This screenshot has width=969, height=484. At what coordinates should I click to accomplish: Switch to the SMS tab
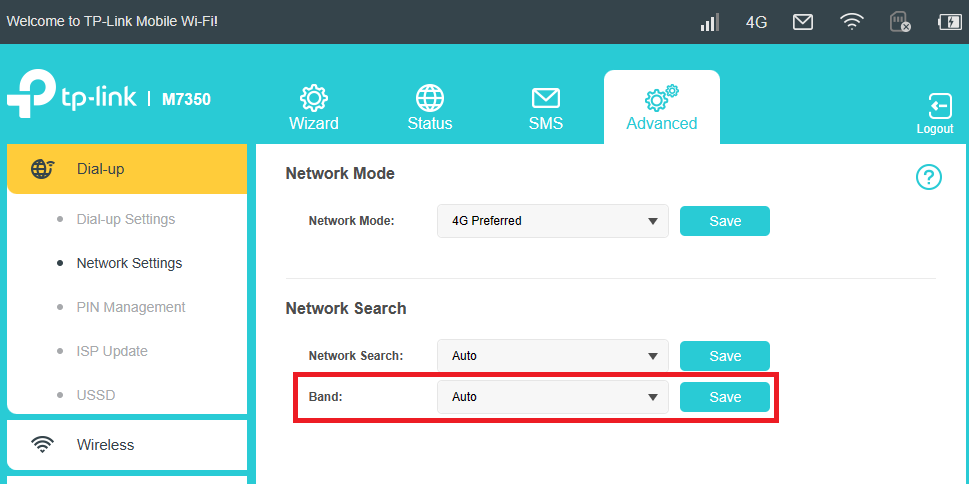click(546, 107)
